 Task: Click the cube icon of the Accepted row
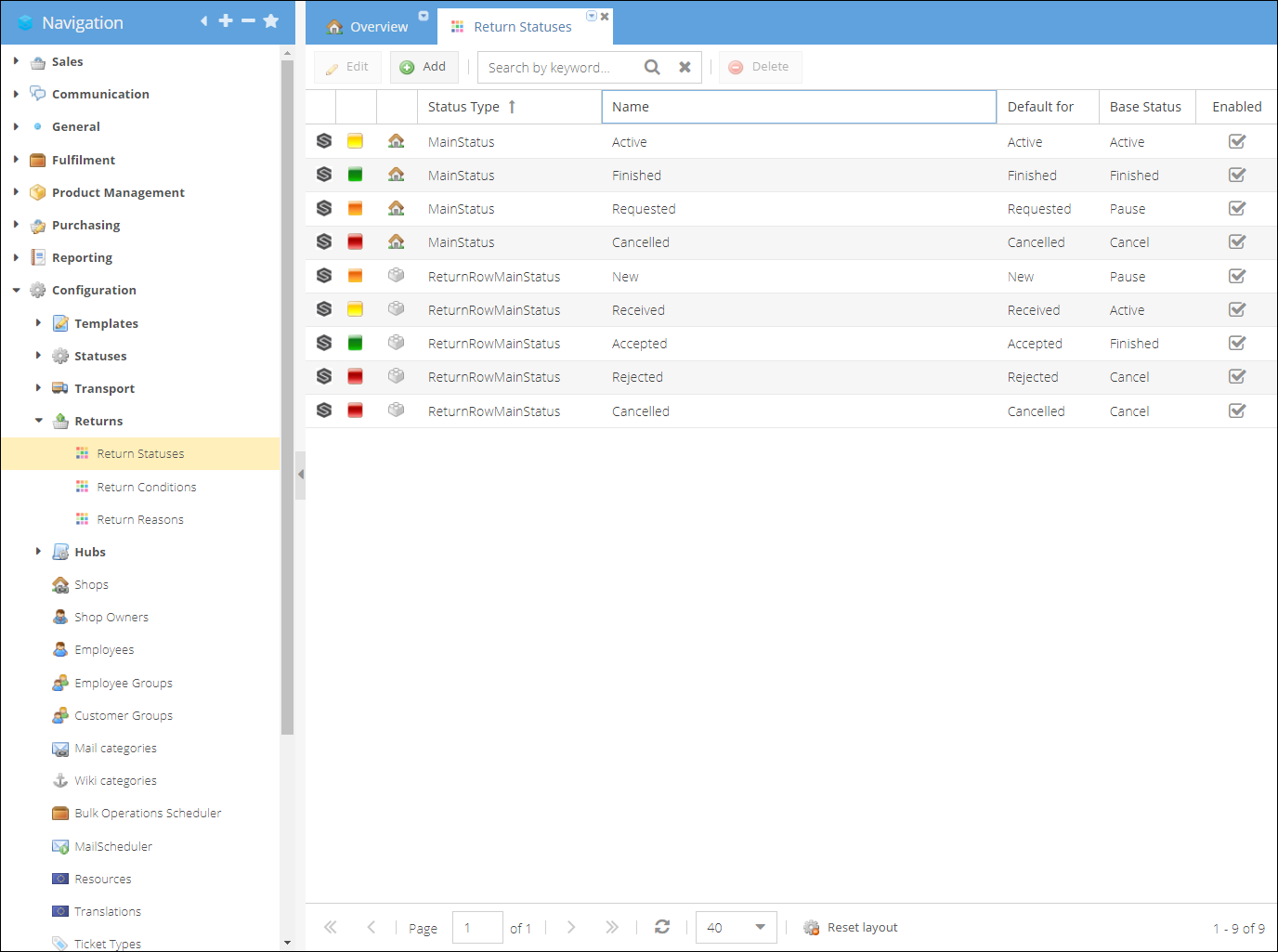tap(397, 343)
